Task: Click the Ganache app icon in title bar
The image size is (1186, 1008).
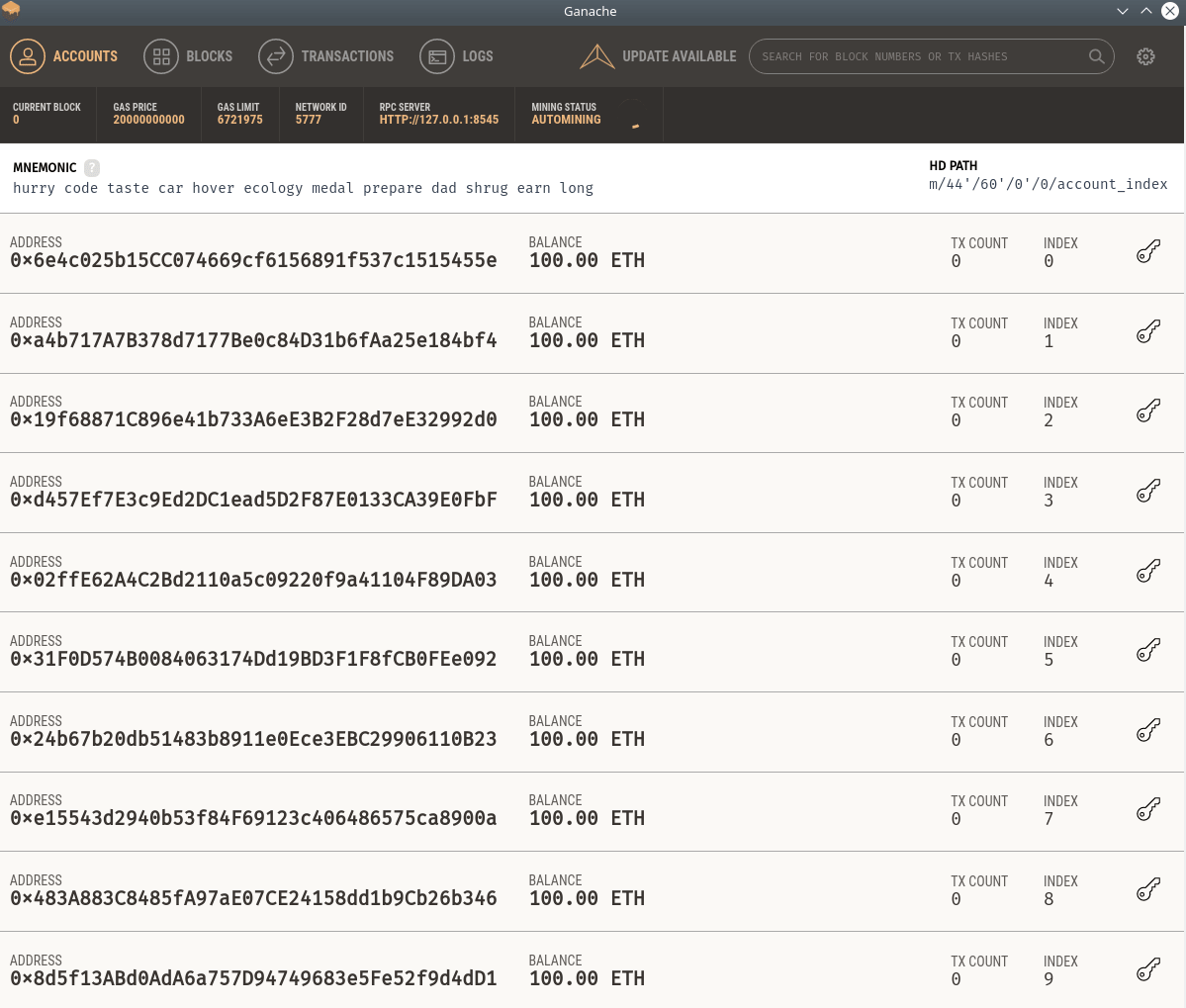Action: coord(12,10)
